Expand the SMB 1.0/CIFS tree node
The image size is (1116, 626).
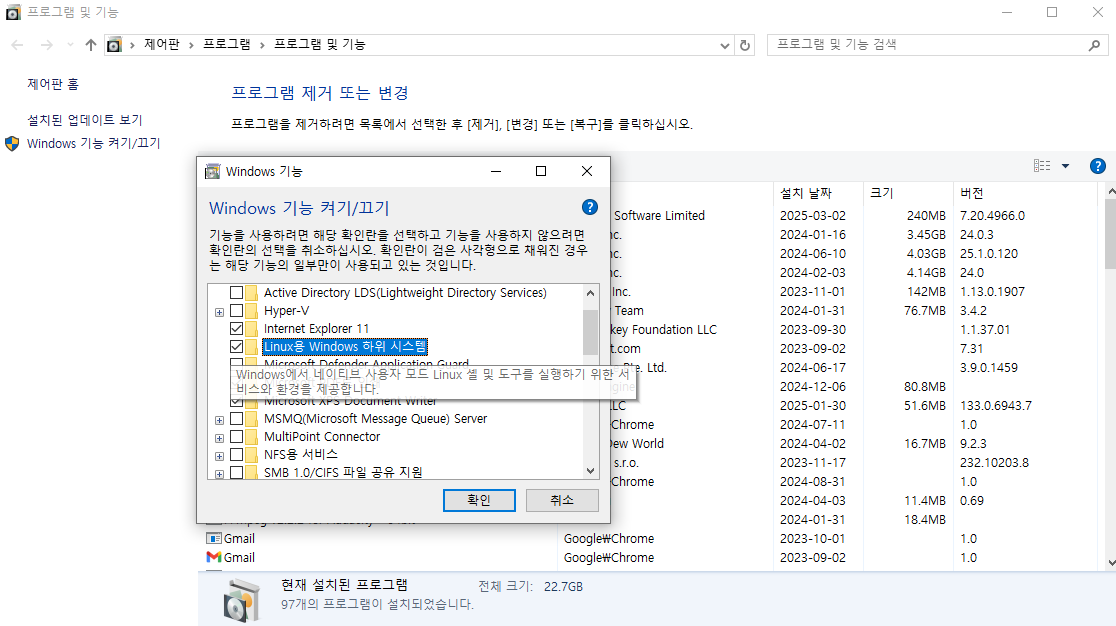pyautogui.click(x=219, y=474)
